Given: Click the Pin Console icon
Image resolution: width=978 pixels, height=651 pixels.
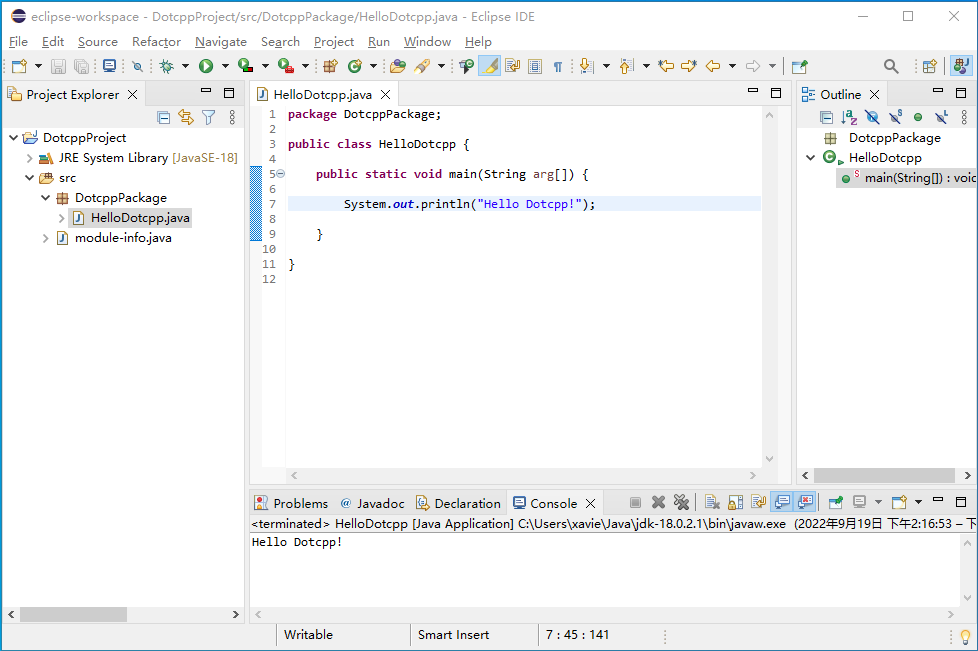Looking at the screenshot, I should [x=835, y=502].
